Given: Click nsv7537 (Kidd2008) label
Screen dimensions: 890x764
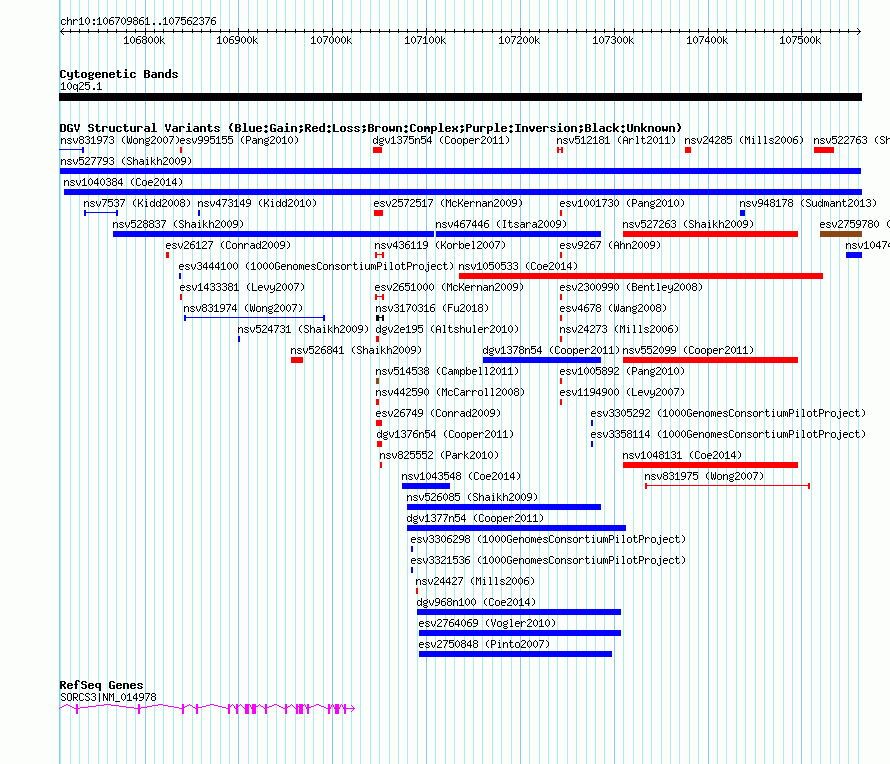Looking at the screenshot, I should (x=137, y=203).
